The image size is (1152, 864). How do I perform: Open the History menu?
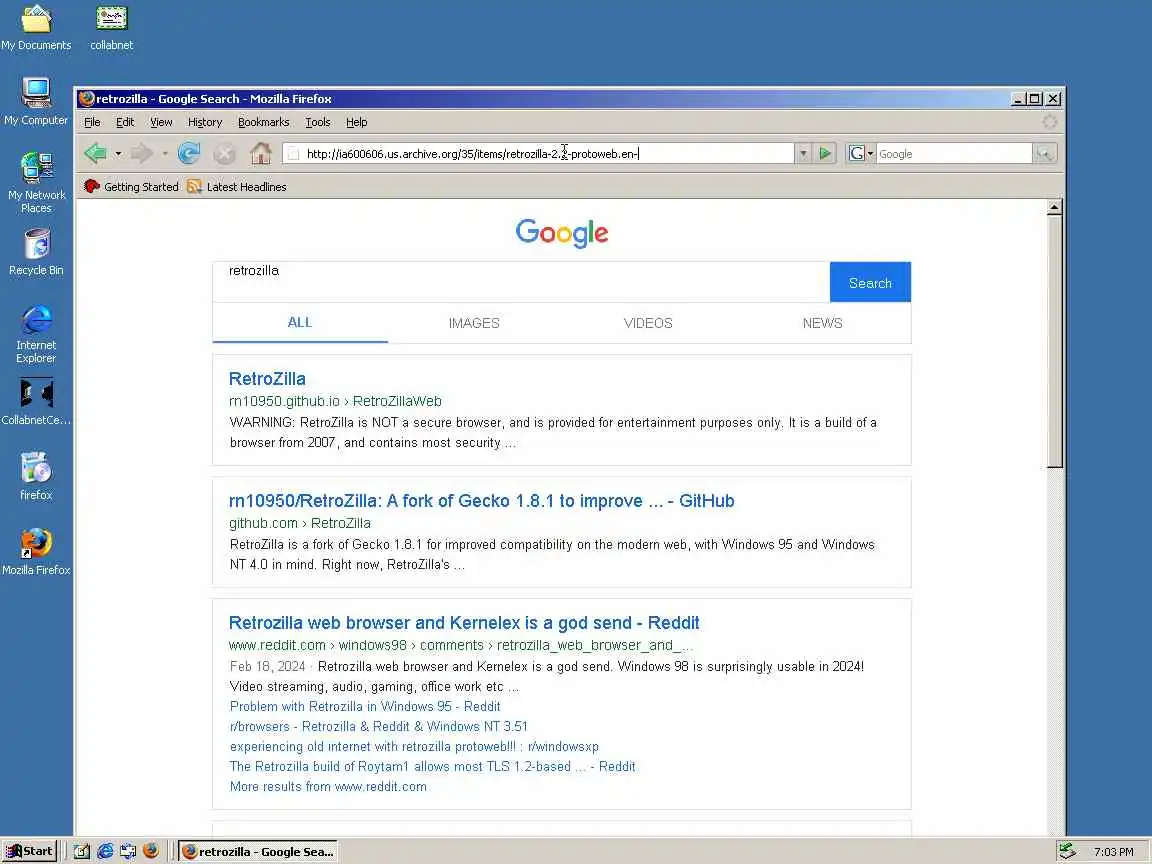(x=205, y=122)
